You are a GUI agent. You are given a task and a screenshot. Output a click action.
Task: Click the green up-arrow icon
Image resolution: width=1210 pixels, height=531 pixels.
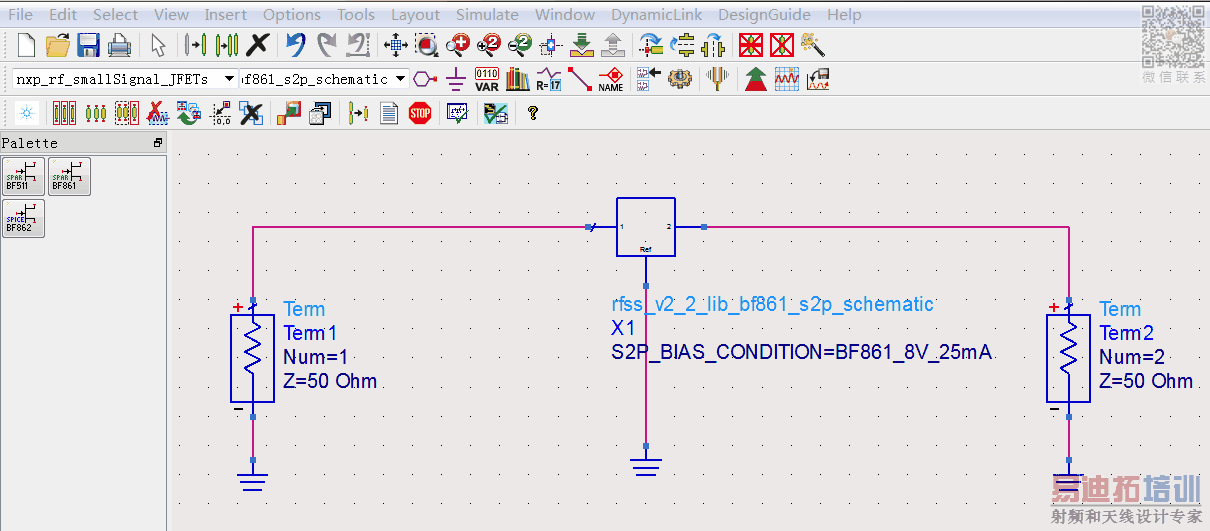tap(756, 79)
